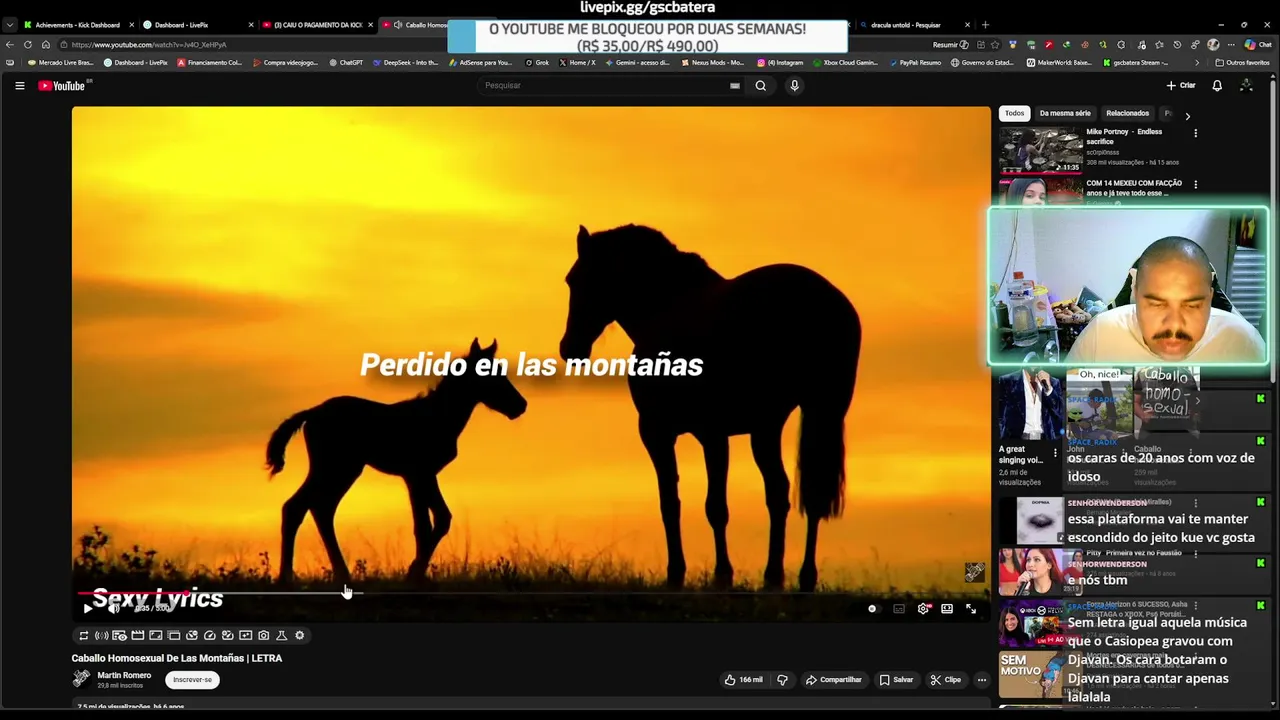The height and width of the screenshot is (720, 1280).
Task: Click the Resumir button in browser toolbar
Action: [950, 45]
